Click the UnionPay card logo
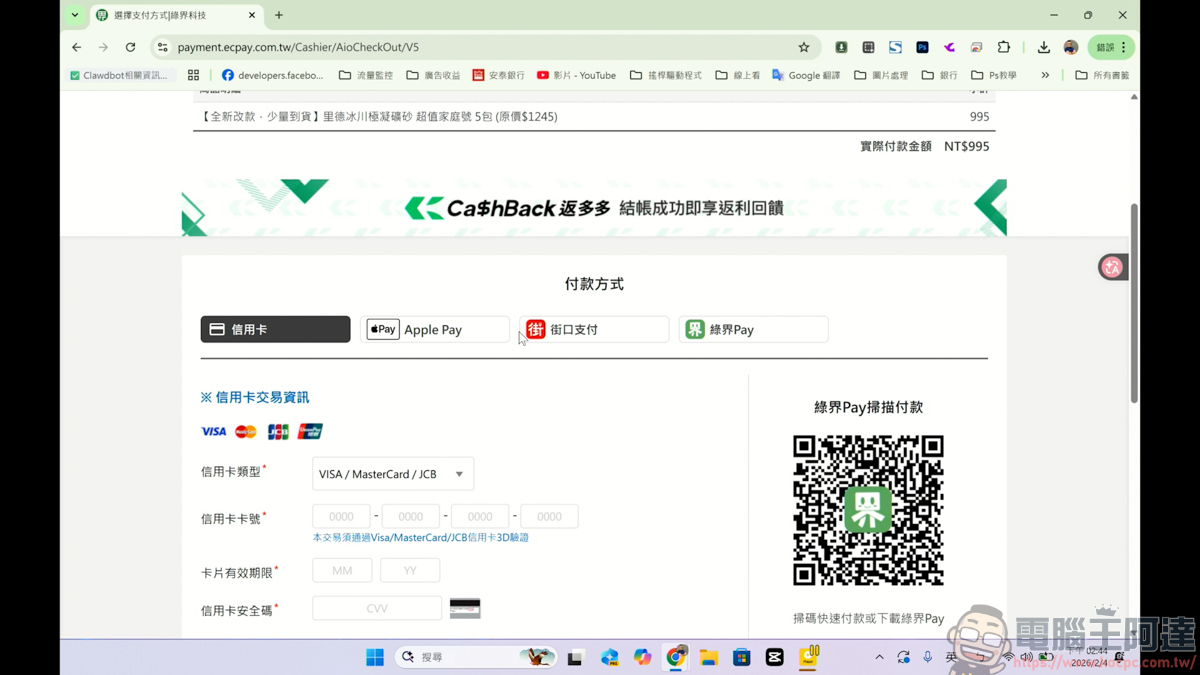The image size is (1200, 675). click(x=310, y=432)
